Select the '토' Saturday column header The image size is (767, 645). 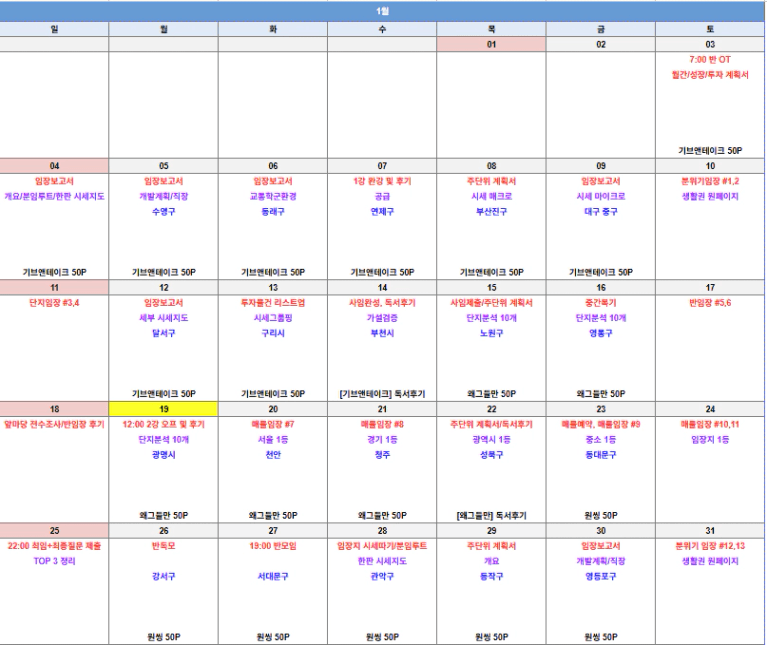point(710,29)
